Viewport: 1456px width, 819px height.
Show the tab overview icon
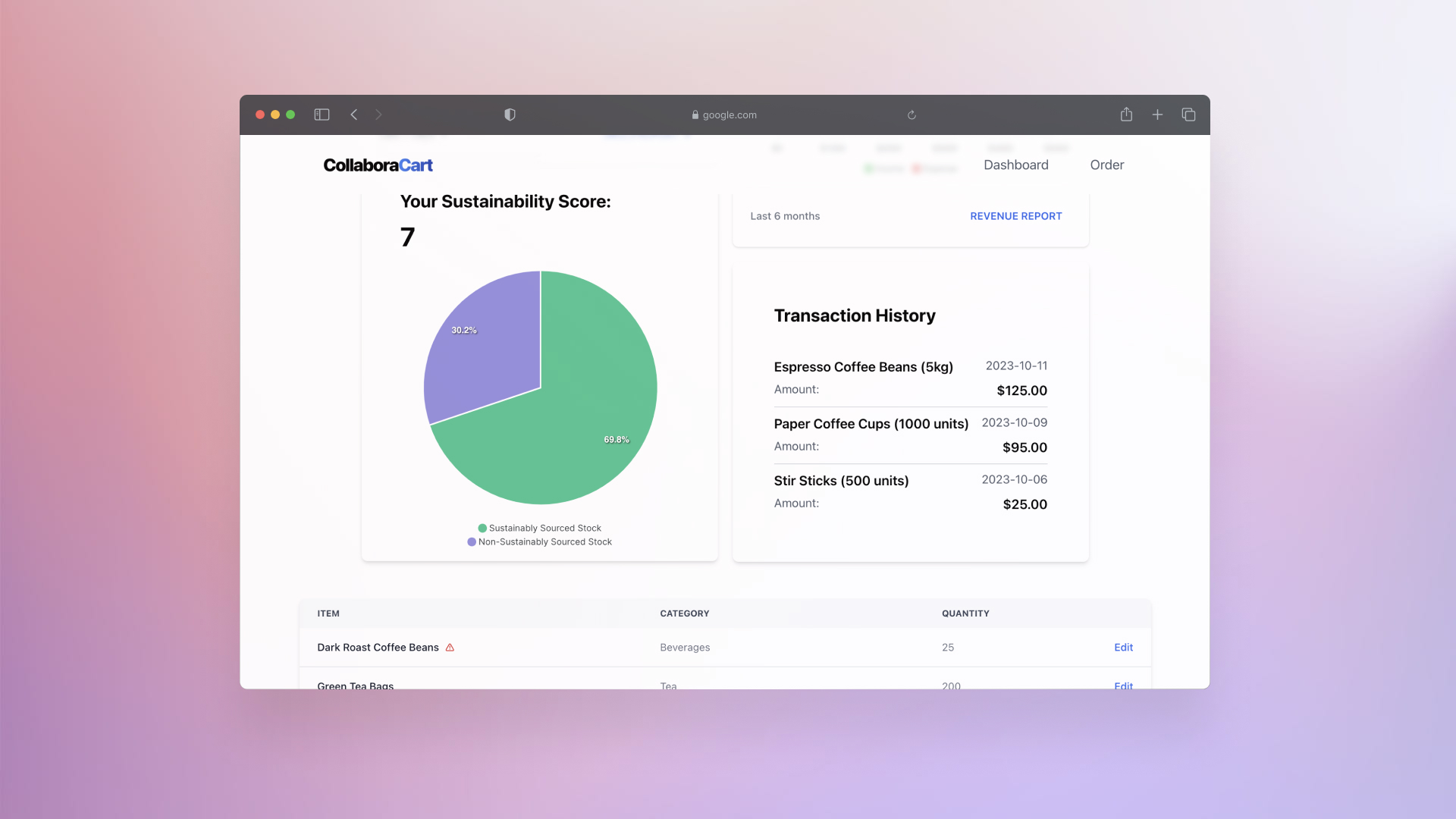(1188, 115)
